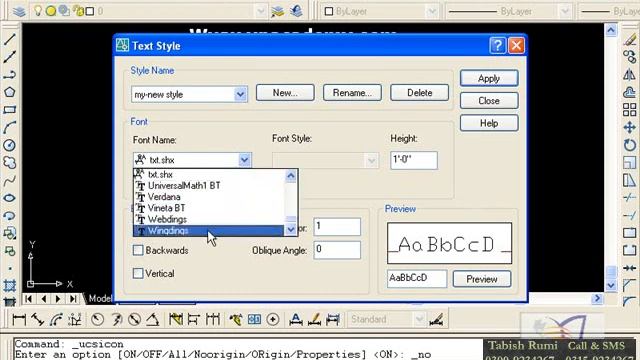The width and height of the screenshot is (640, 360).
Task: Select the Spline tool
Action: tap(9, 180)
